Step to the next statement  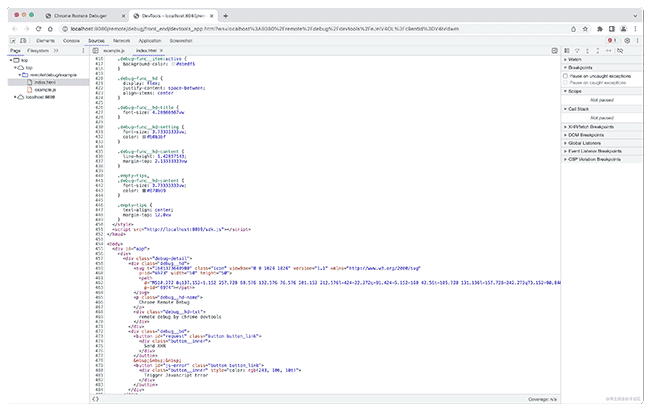click(x=608, y=51)
